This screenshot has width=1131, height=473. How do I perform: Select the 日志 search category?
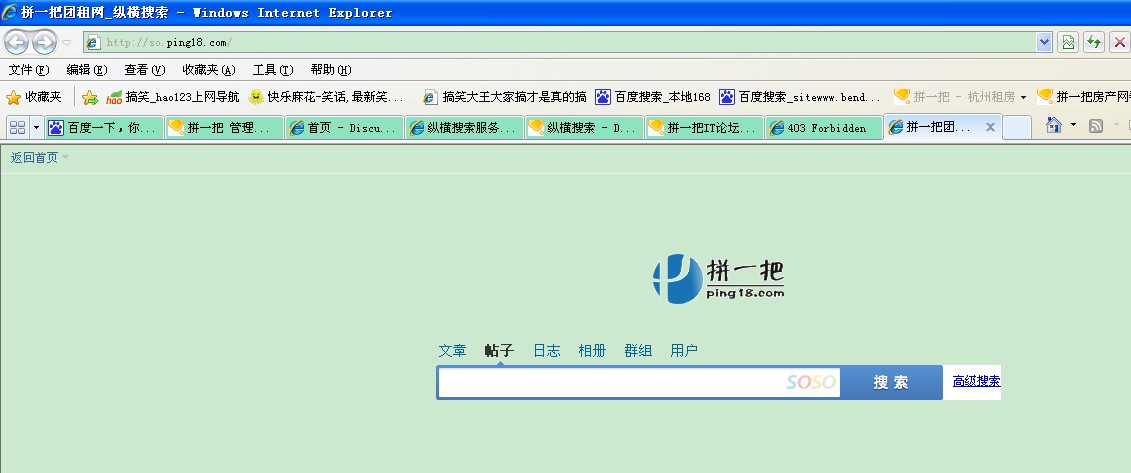coord(546,350)
